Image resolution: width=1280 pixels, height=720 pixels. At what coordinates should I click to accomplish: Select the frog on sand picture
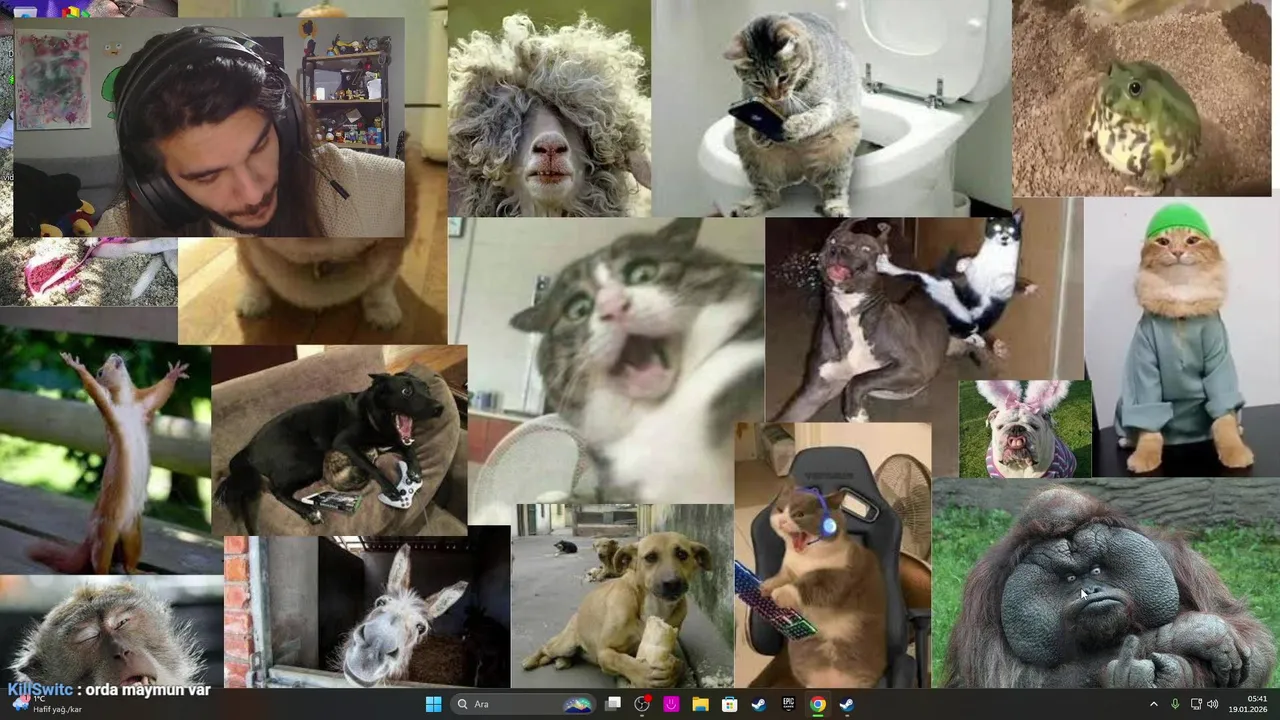click(1142, 98)
